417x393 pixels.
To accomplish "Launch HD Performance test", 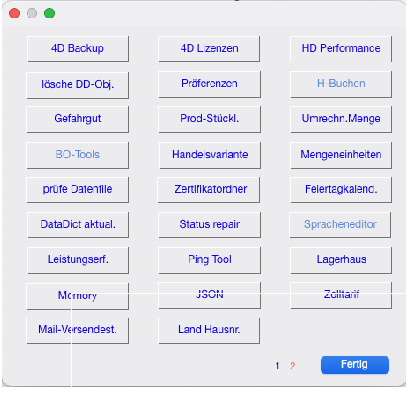I will coord(341,49).
